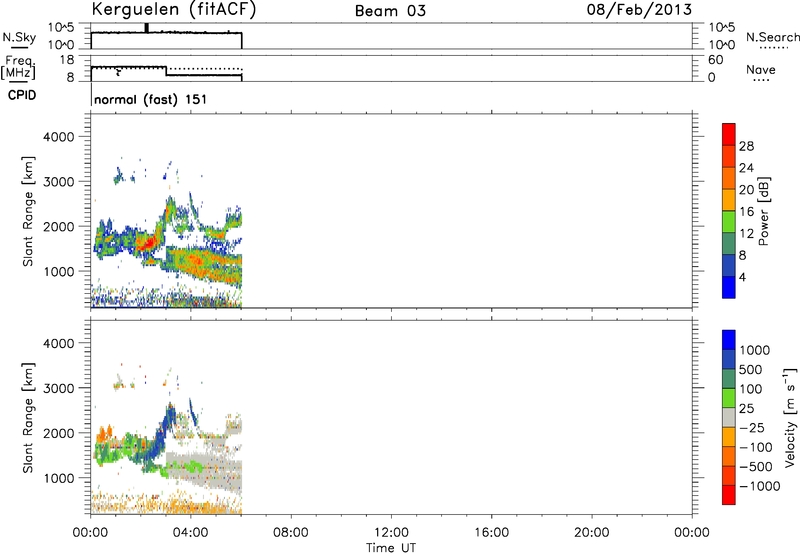Image resolution: width=800 pixels, height=554 pixels.
Task: Click the "4000" tick on the power panel range axis
Action: click(59, 137)
